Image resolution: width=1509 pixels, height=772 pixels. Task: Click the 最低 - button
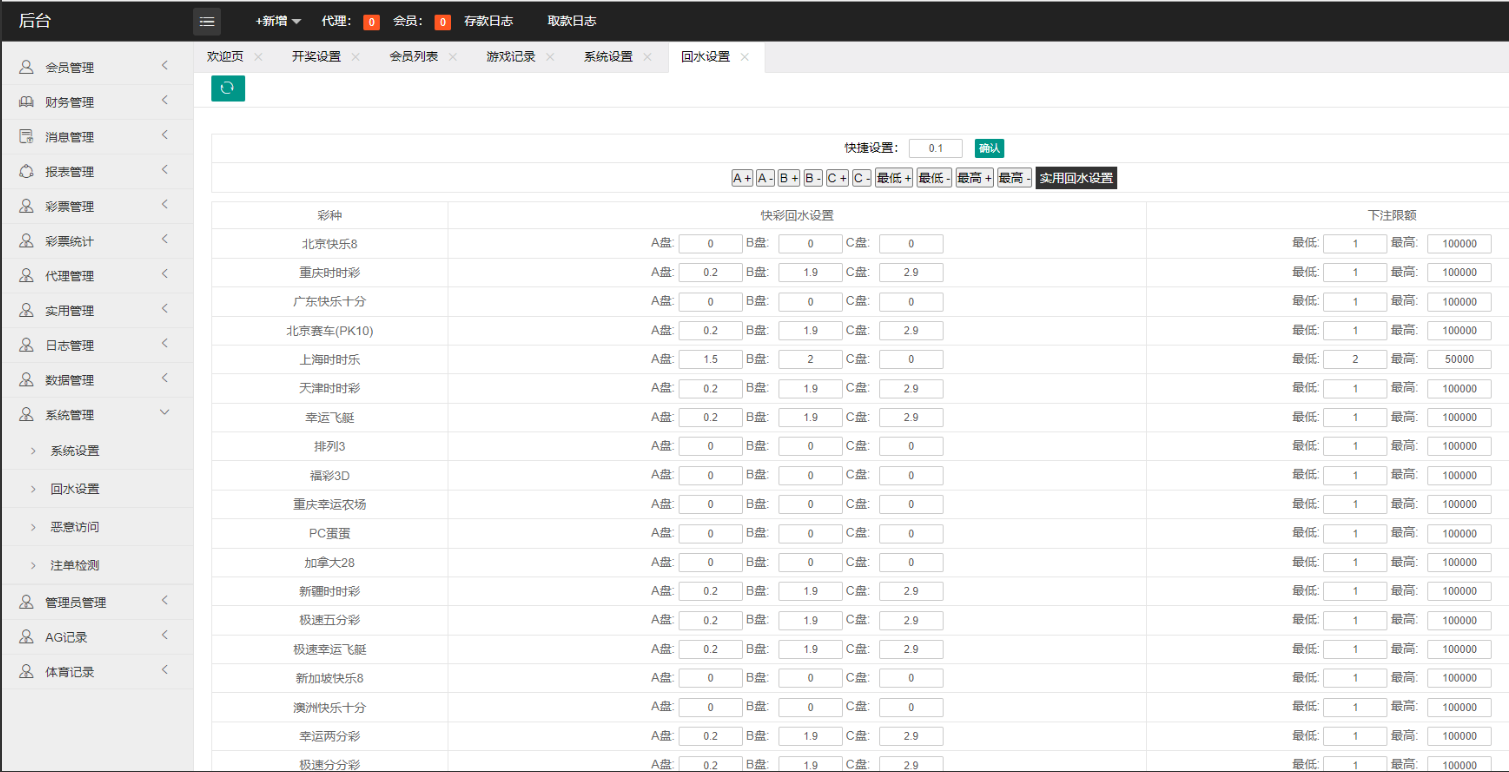(934, 178)
